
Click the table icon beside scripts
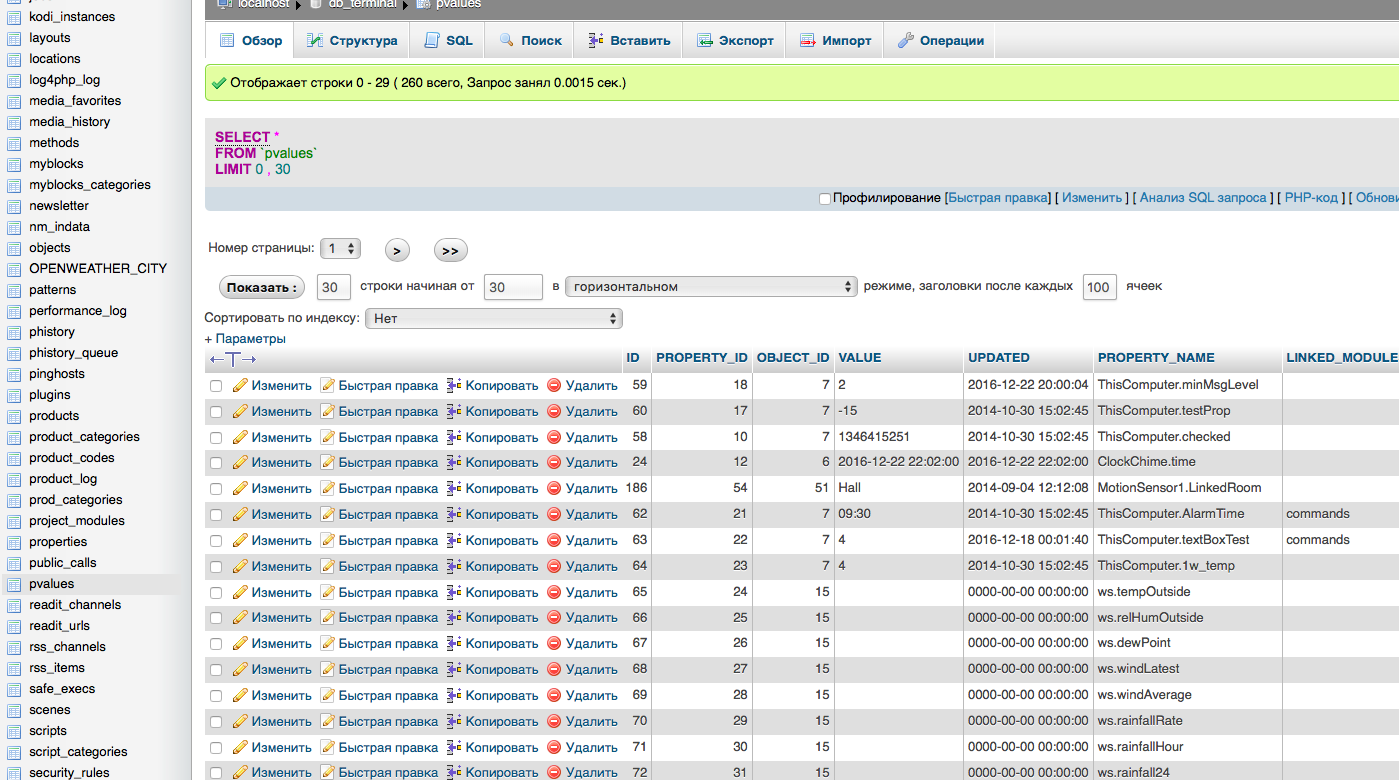(14, 731)
